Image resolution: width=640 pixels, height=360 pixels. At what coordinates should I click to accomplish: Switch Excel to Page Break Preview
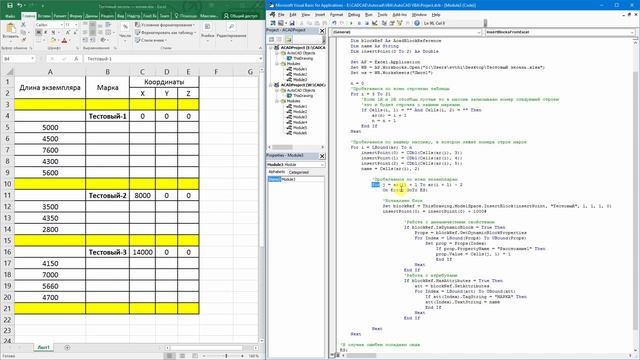195,356
